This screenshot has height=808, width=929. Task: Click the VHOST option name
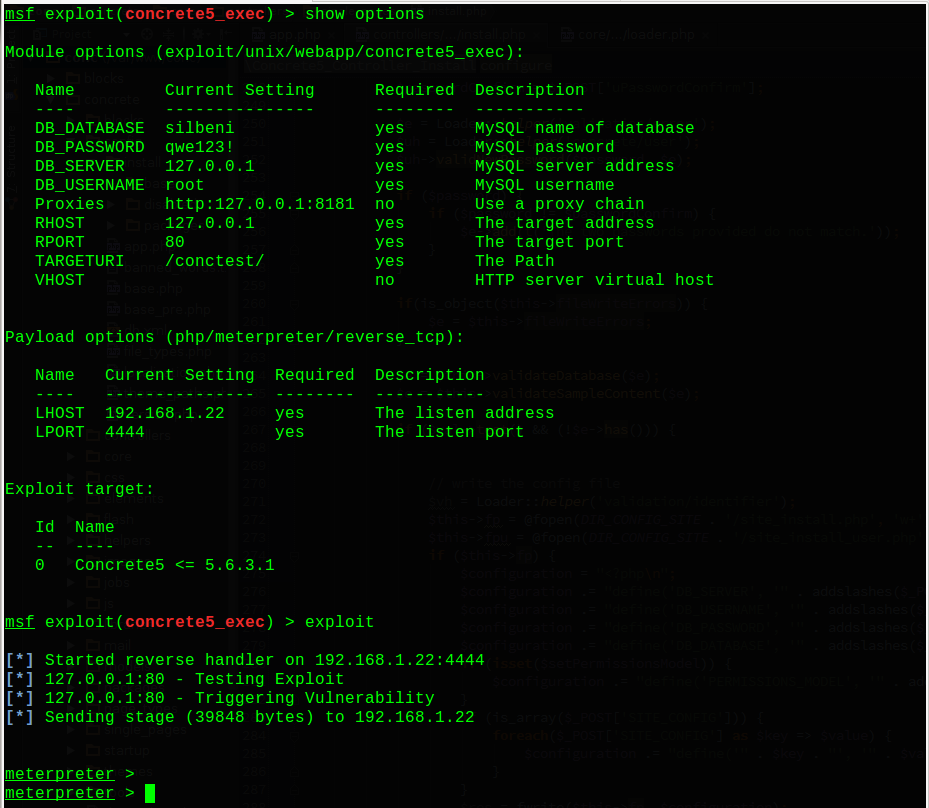pyautogui.click(x=59, y=280)
